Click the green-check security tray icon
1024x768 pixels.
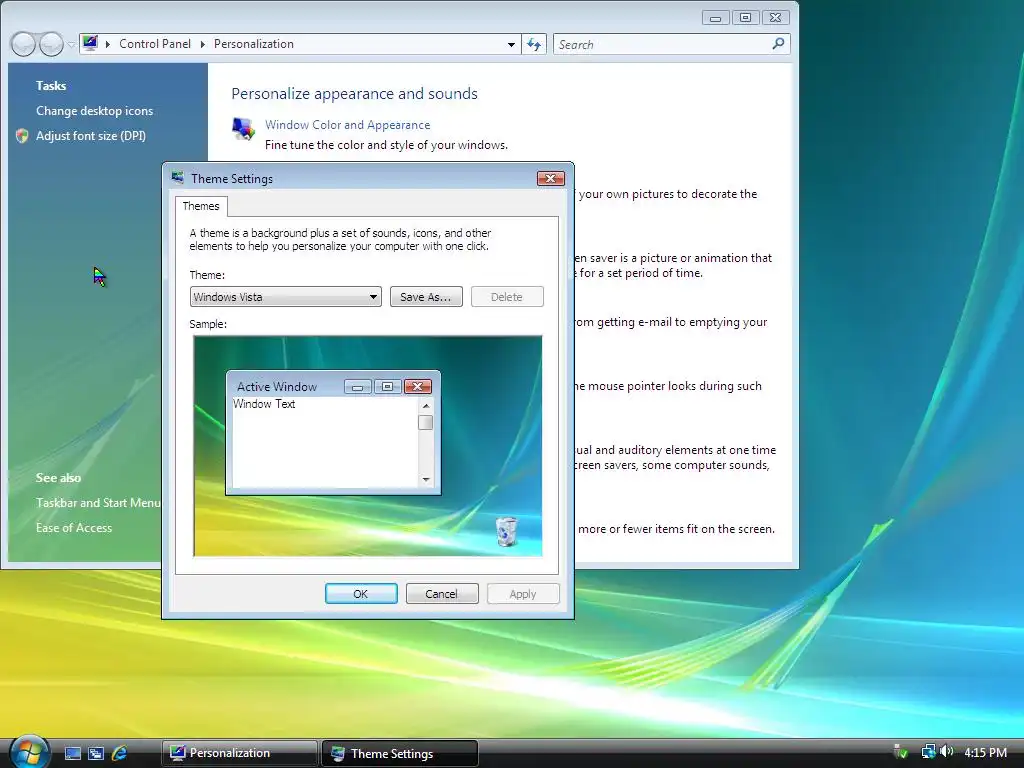[901, 752]
